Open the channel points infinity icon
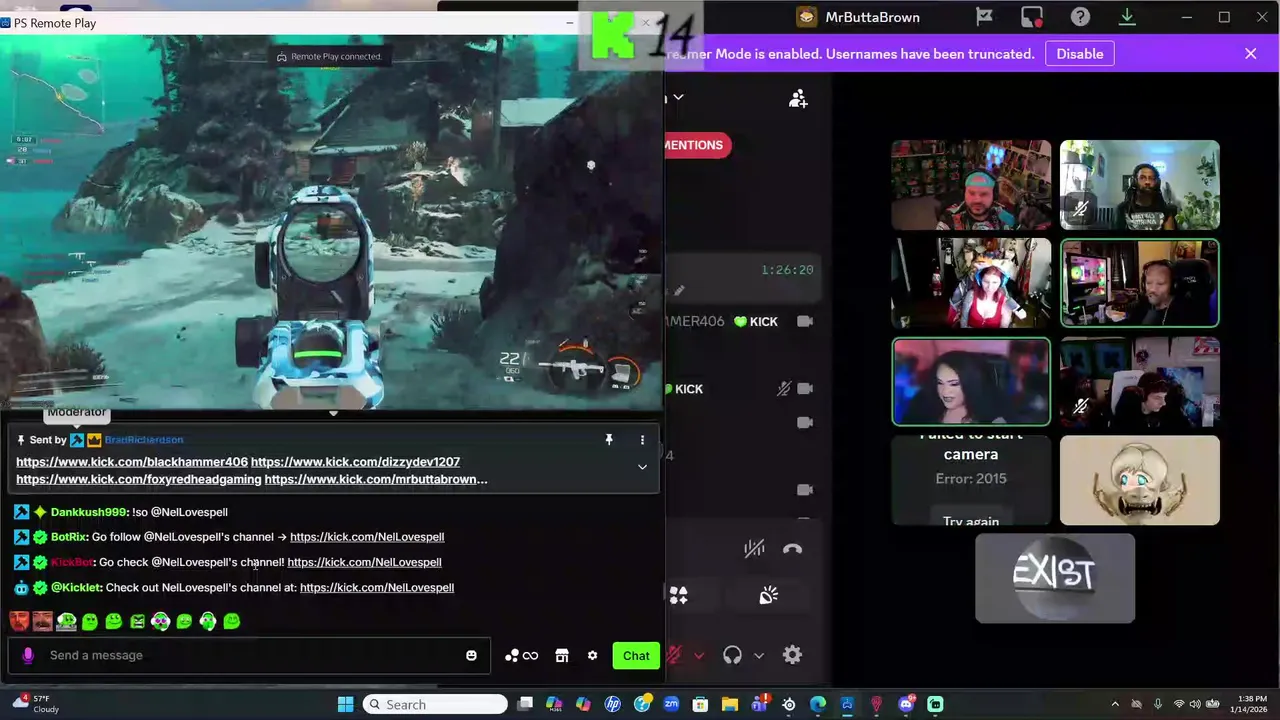The width and height of the screenshot is (1280, 720). pyautogui.click(x=522, y=655)
